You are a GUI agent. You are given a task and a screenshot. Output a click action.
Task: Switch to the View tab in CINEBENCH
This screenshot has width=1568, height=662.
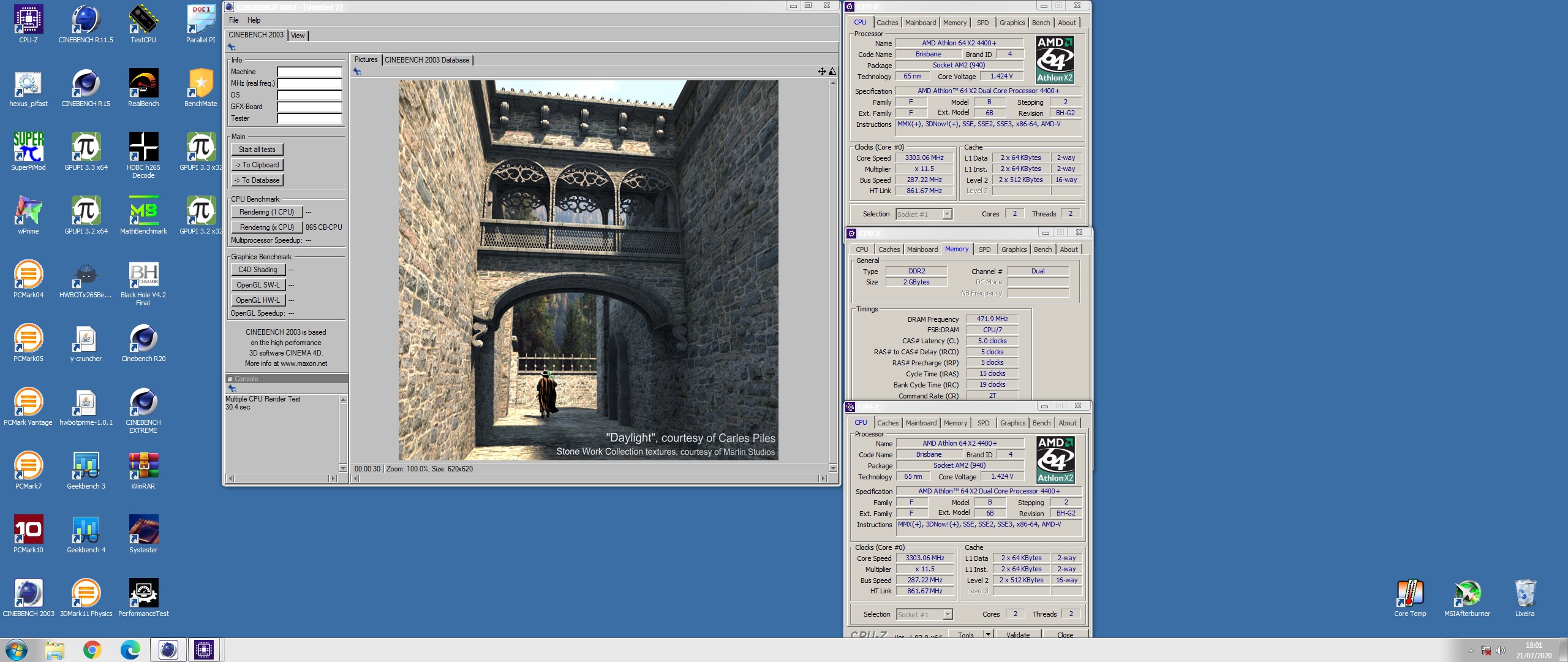click(298, 36)
